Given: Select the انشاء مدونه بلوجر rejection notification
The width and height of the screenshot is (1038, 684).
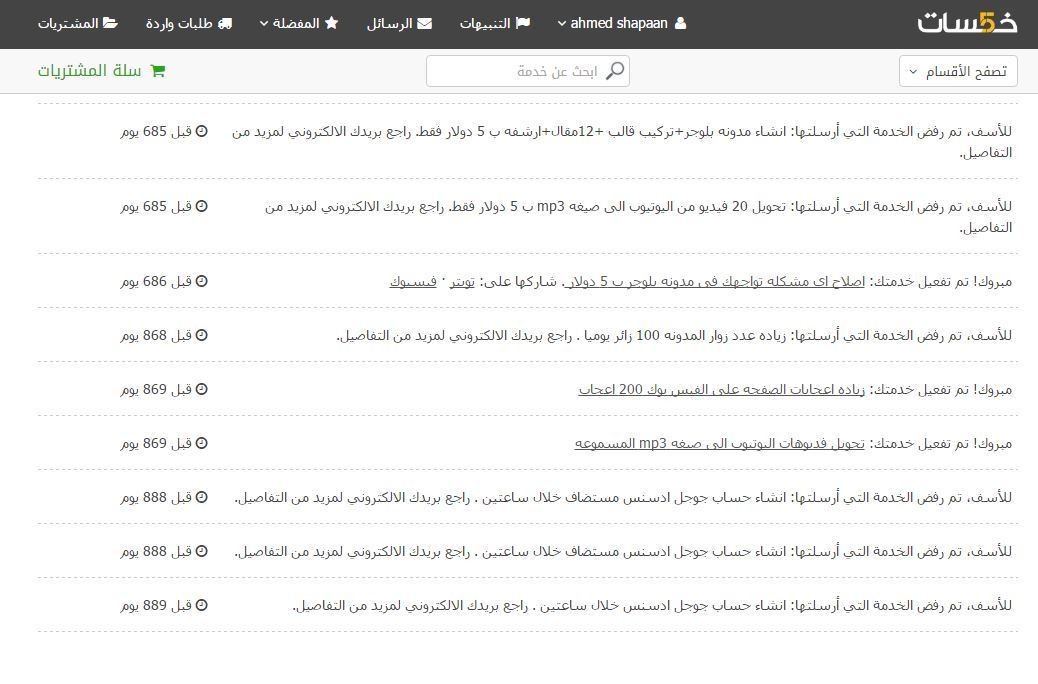Looking at the screenshot, I should (x=528, y=141).
